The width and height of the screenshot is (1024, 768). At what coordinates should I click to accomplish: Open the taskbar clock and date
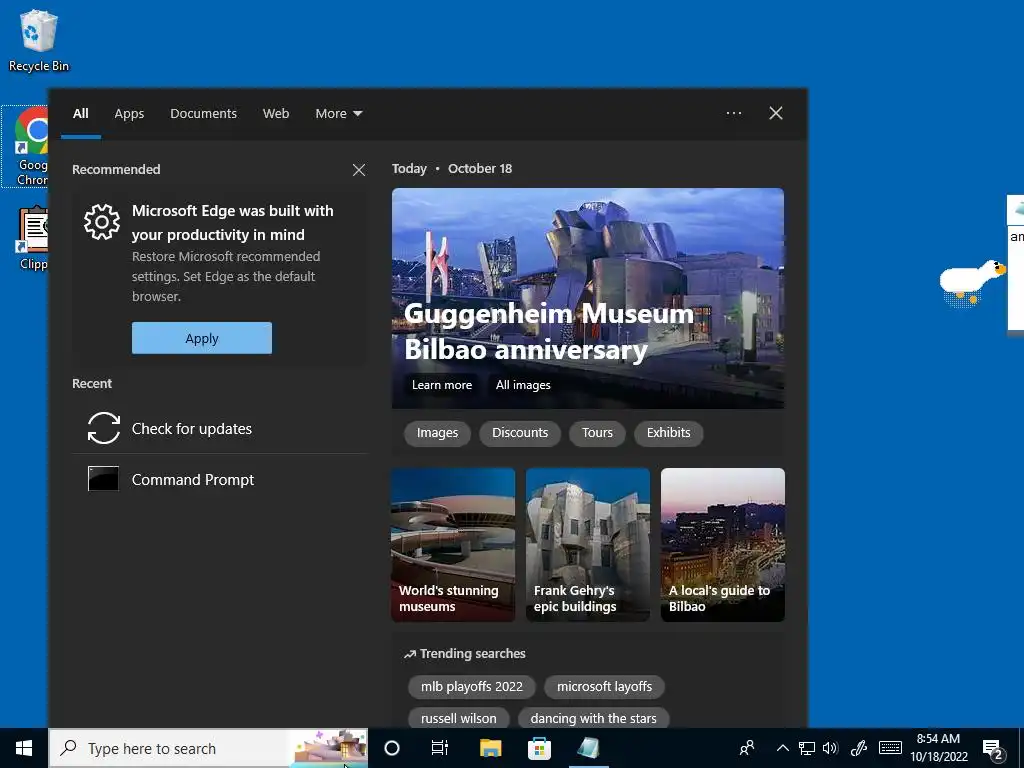tap(938, 748)
